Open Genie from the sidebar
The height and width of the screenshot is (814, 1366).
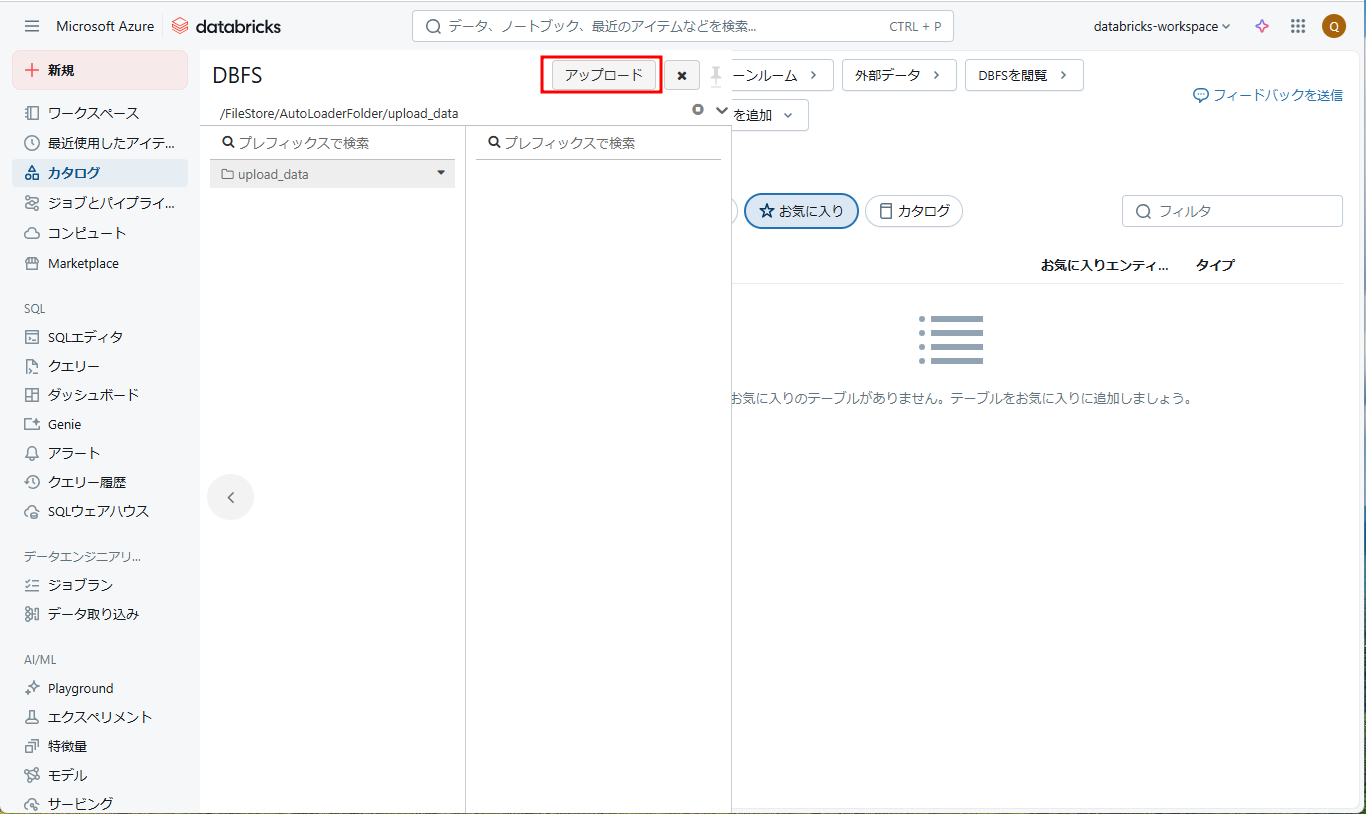pyautogui.click(x=64, y=424)
